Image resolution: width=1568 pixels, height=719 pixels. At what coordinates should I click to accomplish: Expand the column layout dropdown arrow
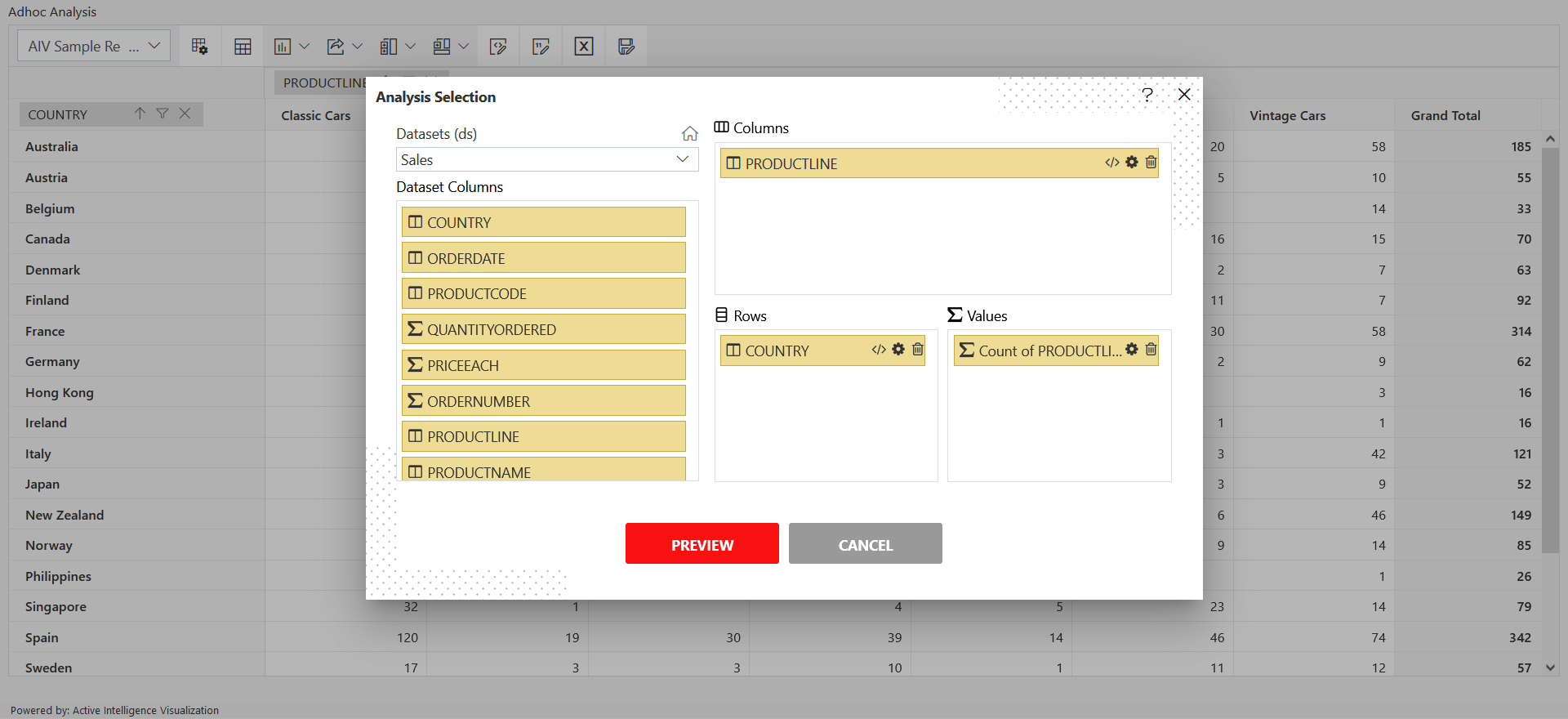coord(411,47)
